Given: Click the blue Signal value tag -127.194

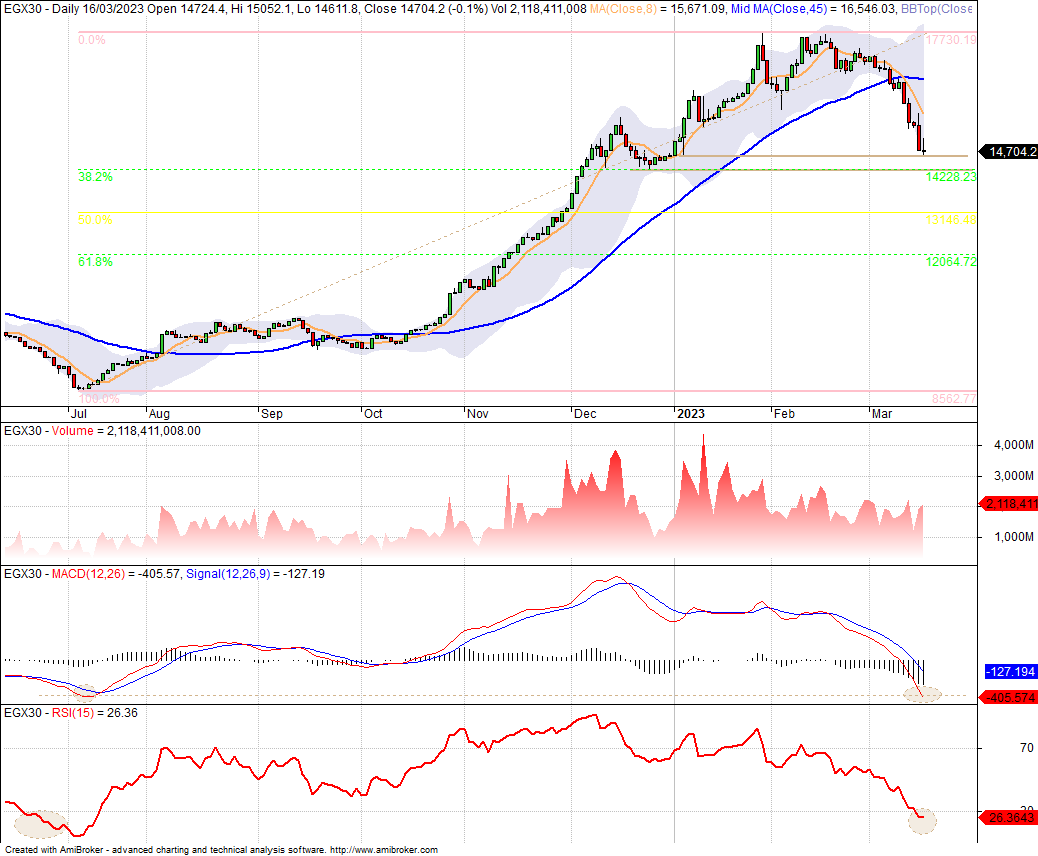Looking at the screenshot, I should (1010, 672).
